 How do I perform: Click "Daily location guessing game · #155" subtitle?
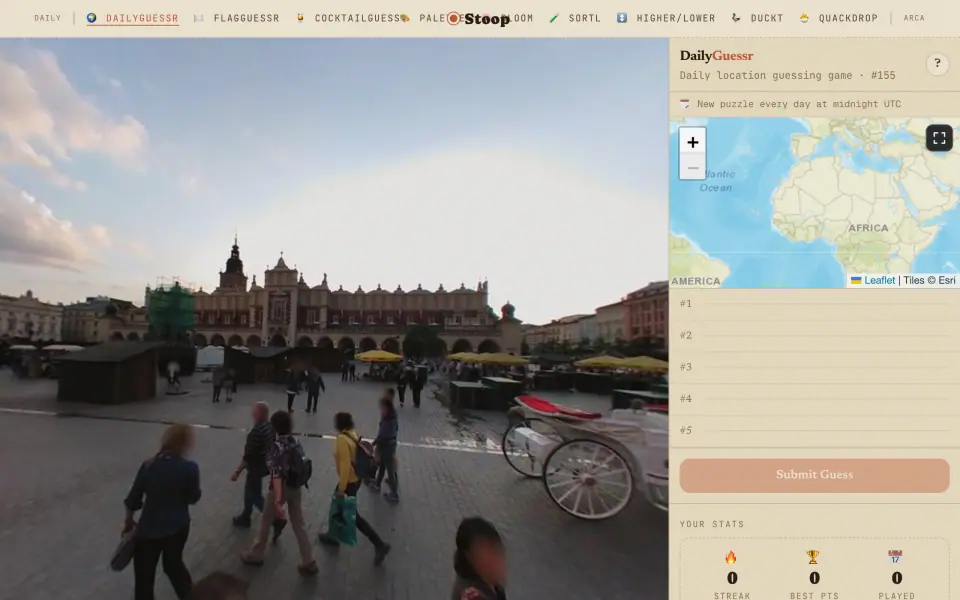coord(787,75)
